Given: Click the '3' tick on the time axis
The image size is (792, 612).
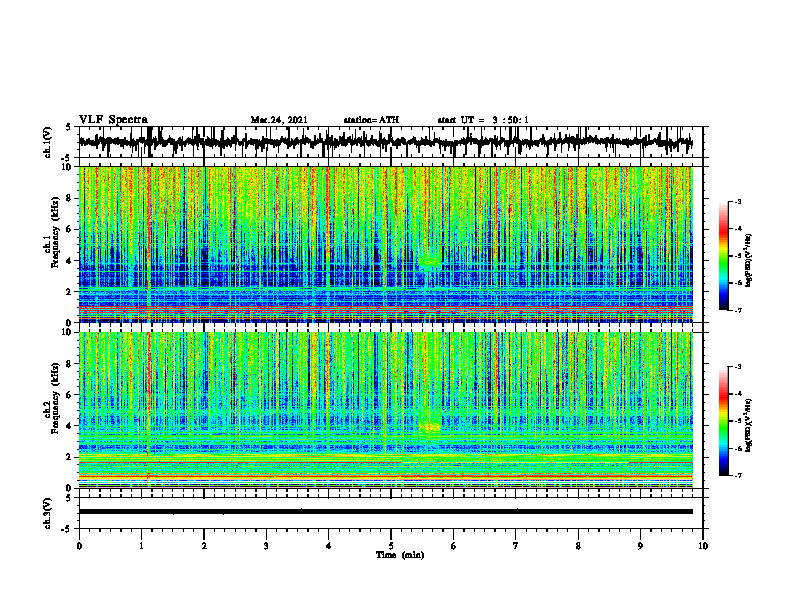Looking at the screenshot, I should 266,546.
